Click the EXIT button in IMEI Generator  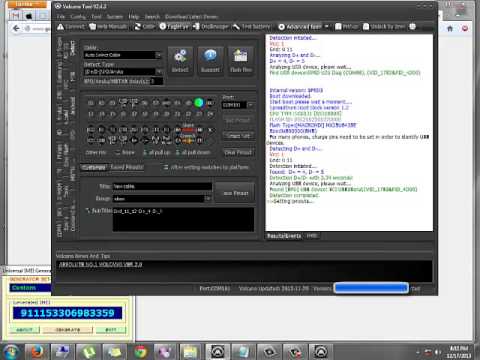[x=111, y=330]
